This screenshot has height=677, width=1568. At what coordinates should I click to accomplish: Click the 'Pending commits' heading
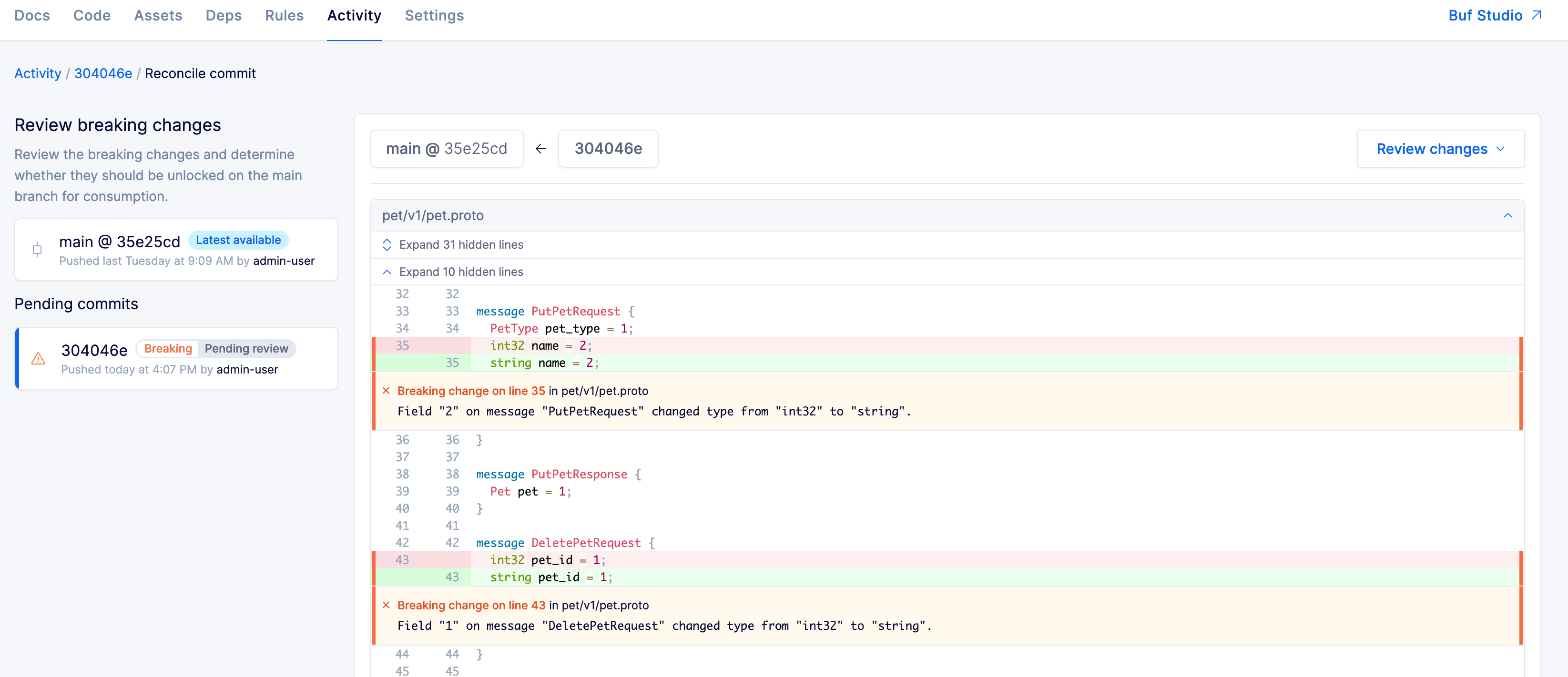point(76,303)
